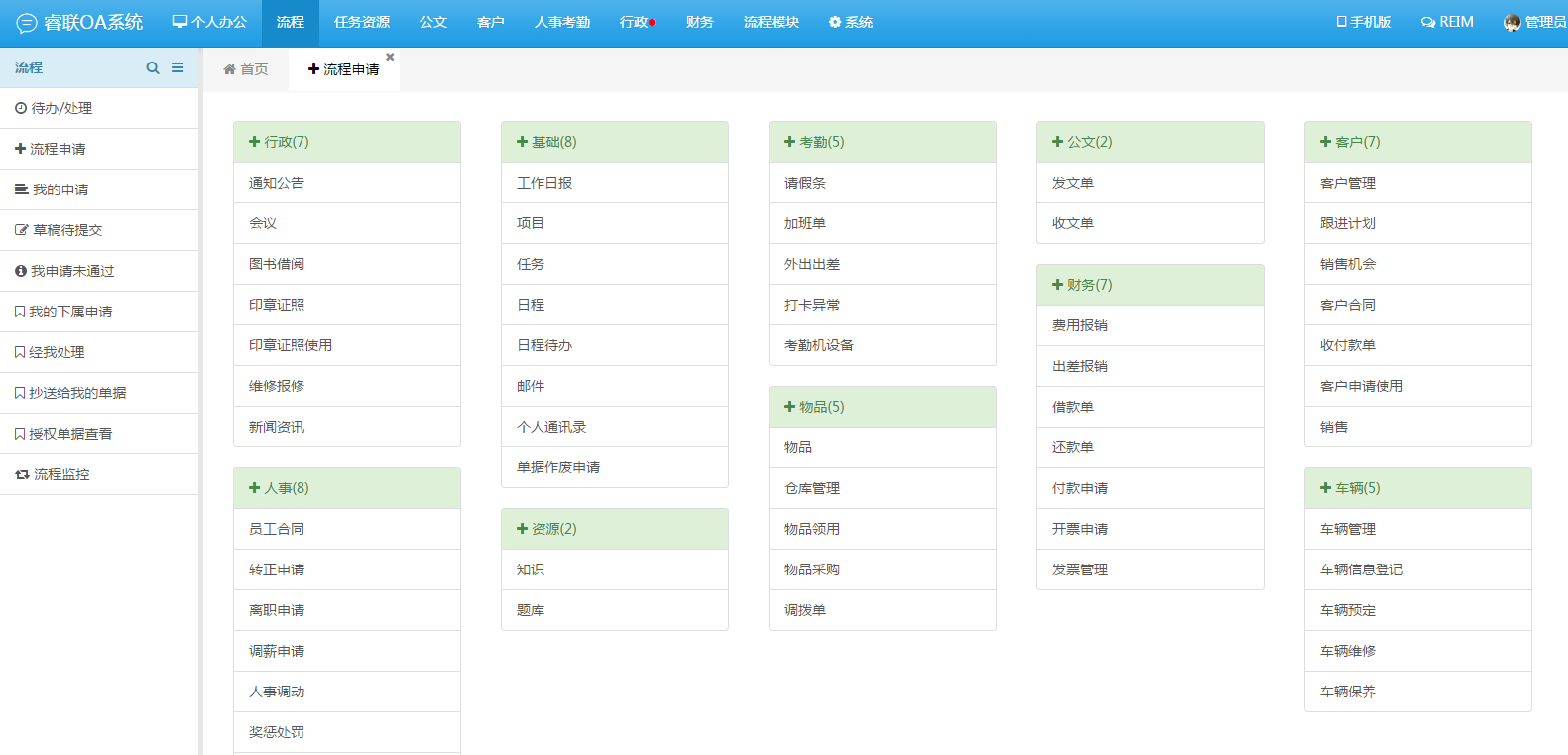Open the 费用报销 application form
The height and width of the screenshot is (755, 1568).
(1080, 325)
